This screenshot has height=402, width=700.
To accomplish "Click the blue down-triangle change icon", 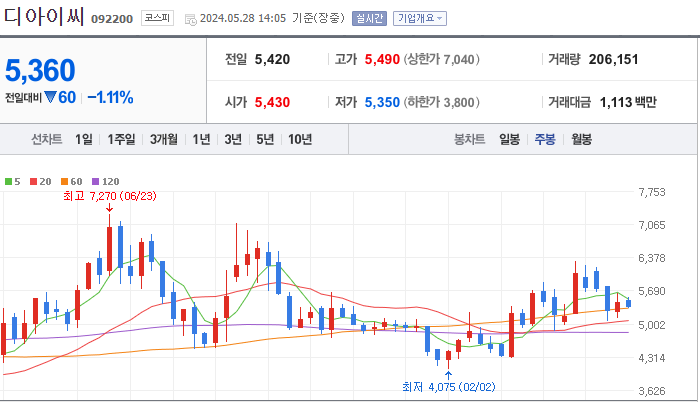I will [x=50, y=97].
